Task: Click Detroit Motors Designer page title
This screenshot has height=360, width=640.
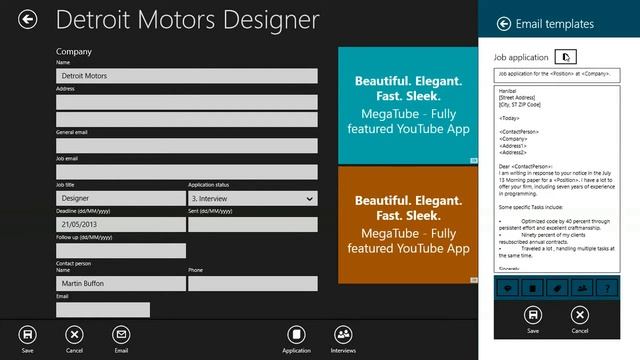Action: (187, 20)
